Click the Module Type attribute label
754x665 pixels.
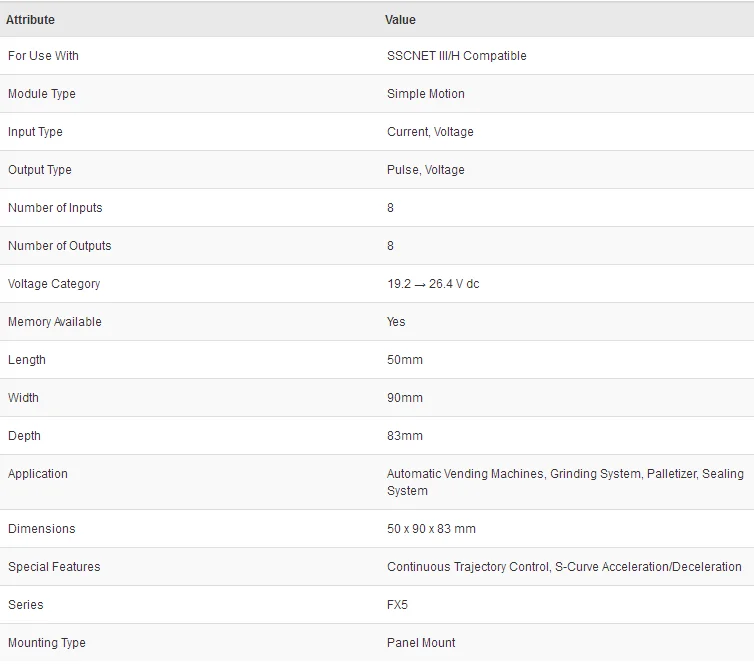click(x=42, y=94)
